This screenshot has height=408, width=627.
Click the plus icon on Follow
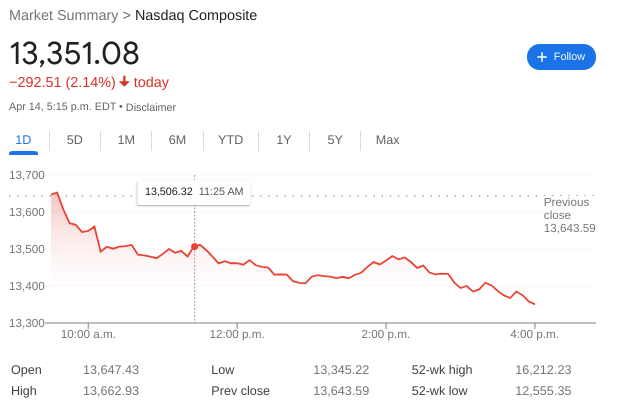pos(542,57)
